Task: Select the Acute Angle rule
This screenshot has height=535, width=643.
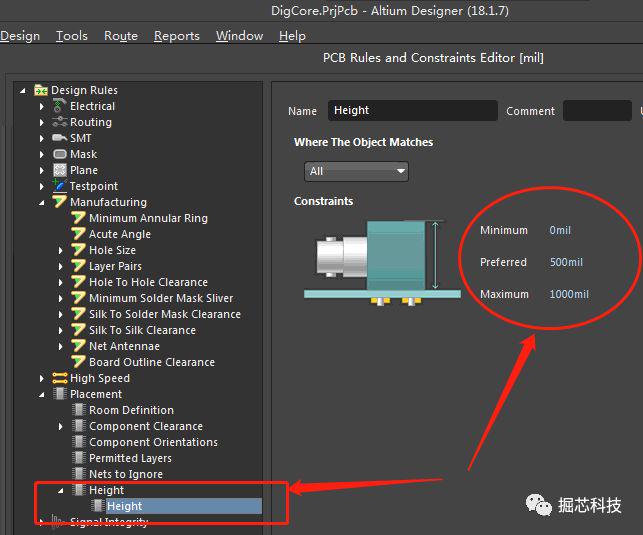Action: [x=120, y=234]
